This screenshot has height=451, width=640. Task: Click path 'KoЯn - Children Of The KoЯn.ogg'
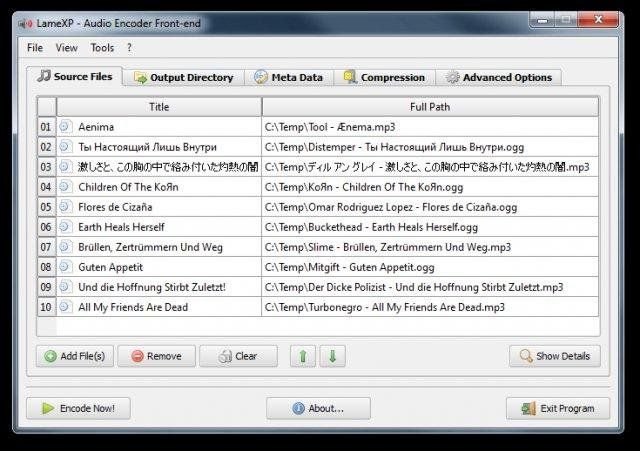click(430, 187)
